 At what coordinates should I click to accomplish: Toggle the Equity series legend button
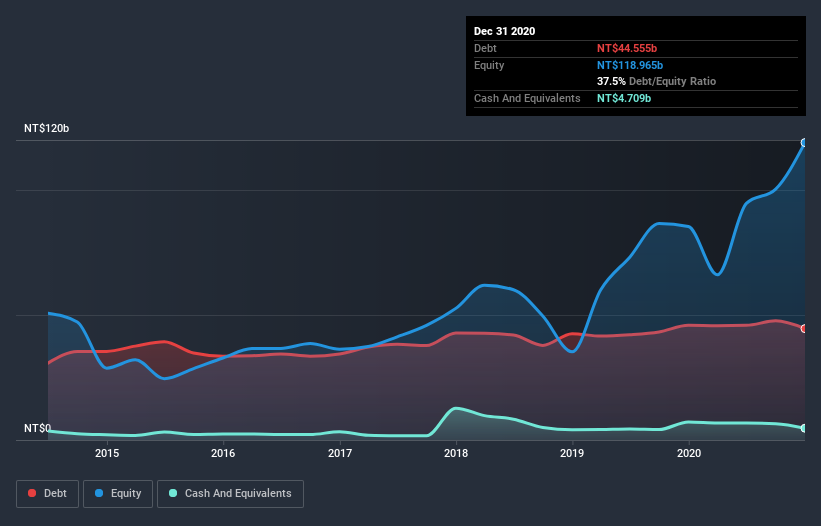coord(118,494)
